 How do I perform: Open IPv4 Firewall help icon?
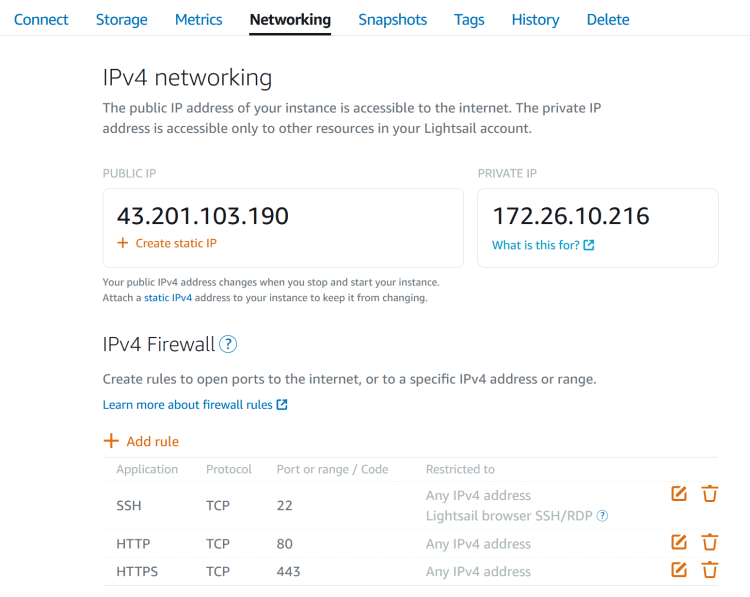(228, 345)
